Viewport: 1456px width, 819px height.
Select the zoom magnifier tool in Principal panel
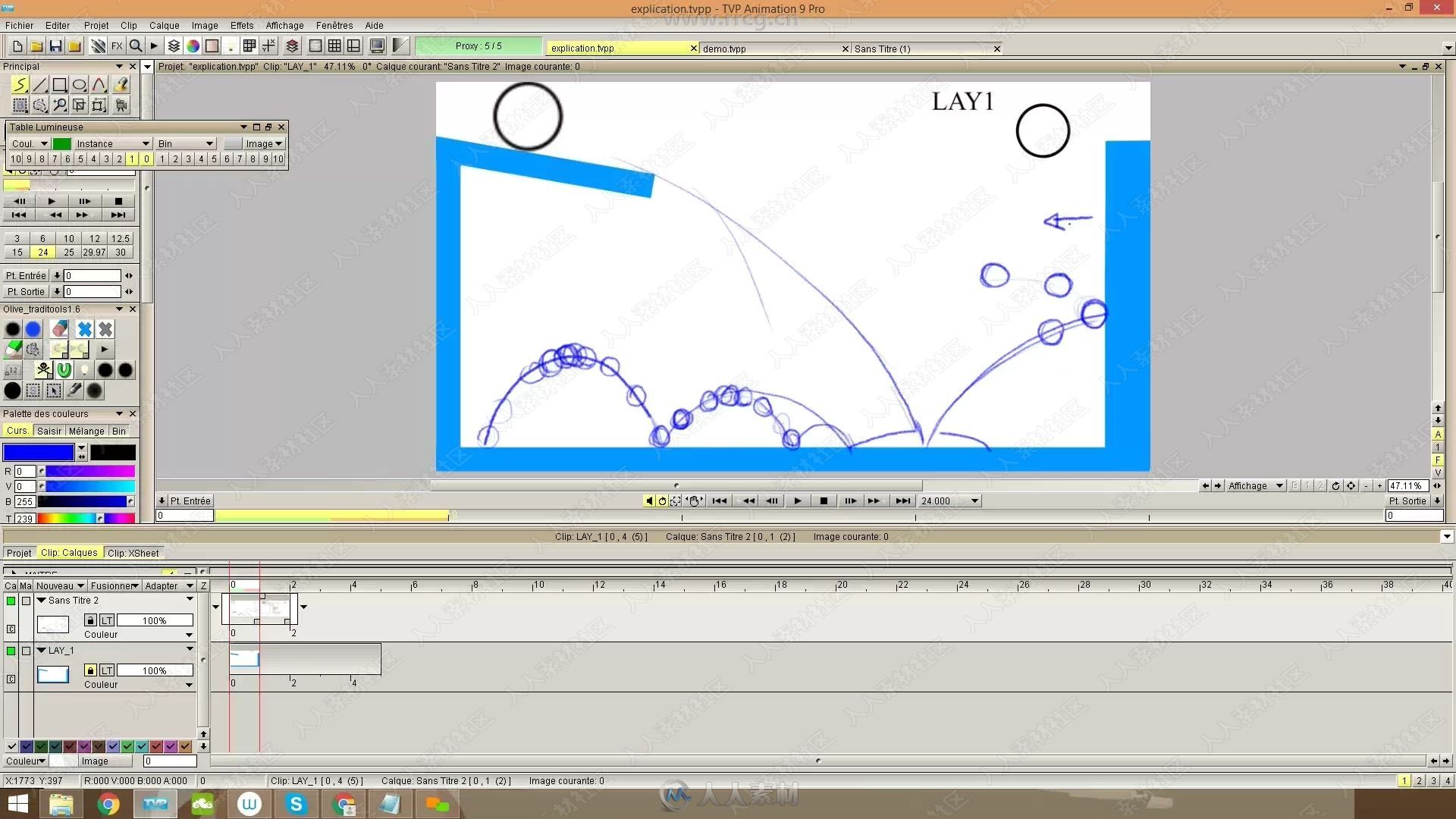(x=60, y=105)
